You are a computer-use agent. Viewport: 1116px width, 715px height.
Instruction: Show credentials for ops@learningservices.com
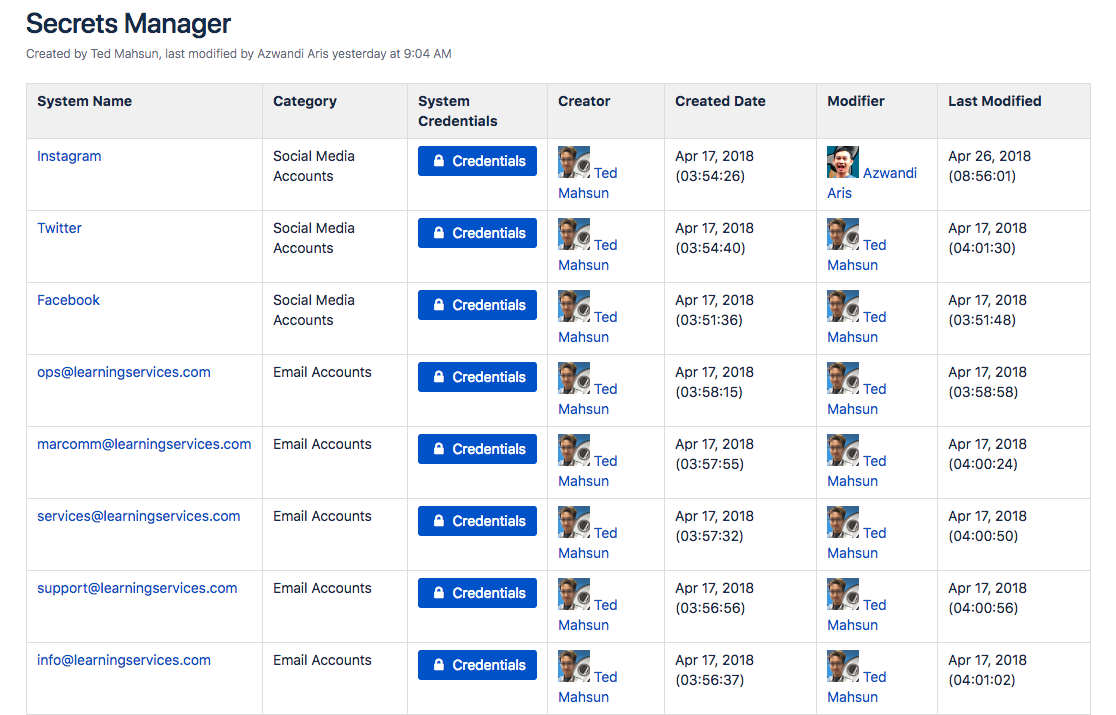coord(478,376)
